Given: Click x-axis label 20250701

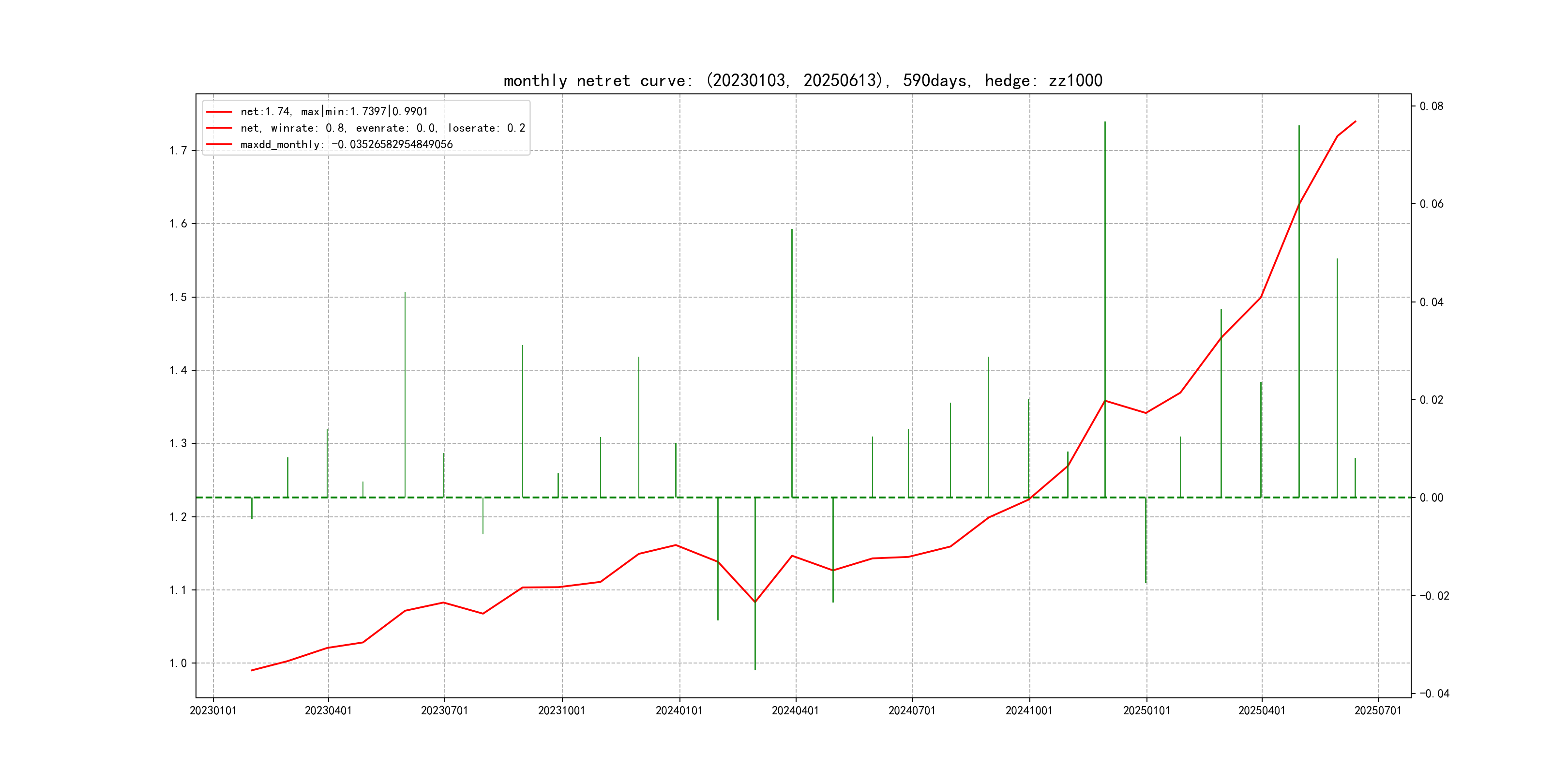Looking at the screenshot, I should (1377, 710).
